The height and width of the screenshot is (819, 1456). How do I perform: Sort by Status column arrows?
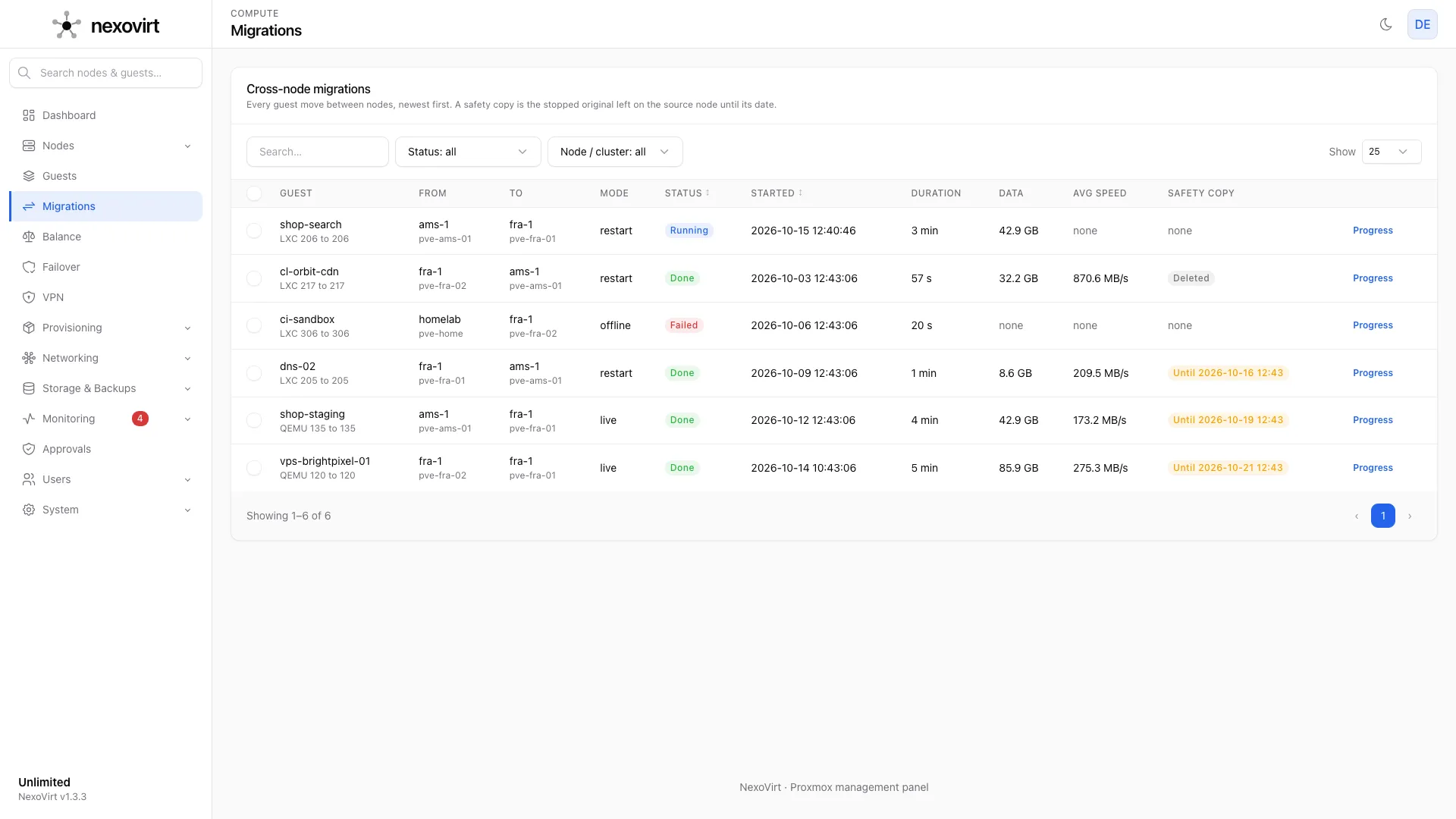[708, 193]
